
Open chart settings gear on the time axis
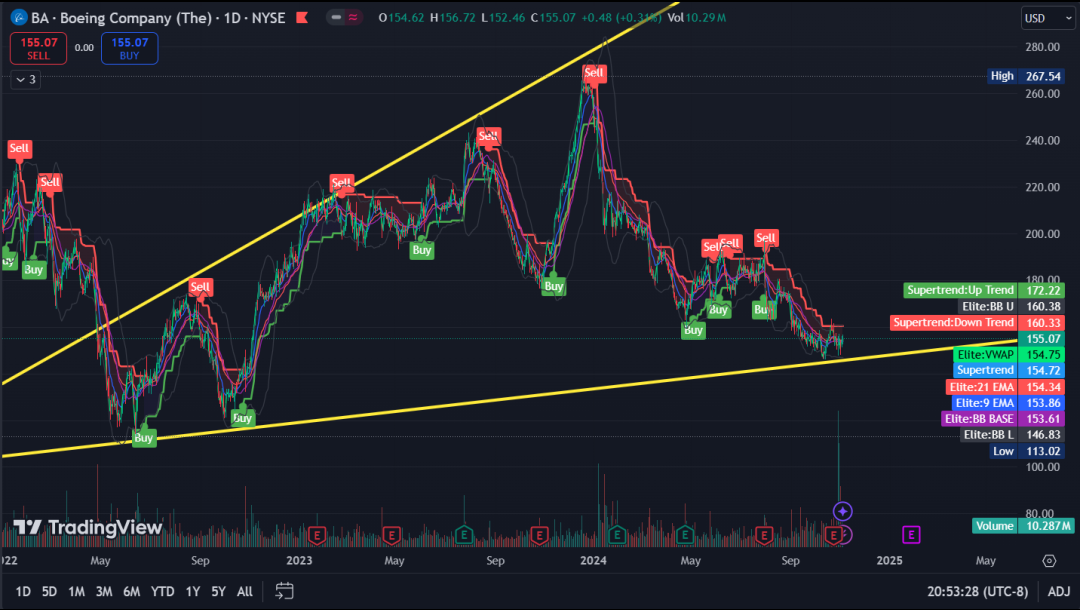[1049, 560]
